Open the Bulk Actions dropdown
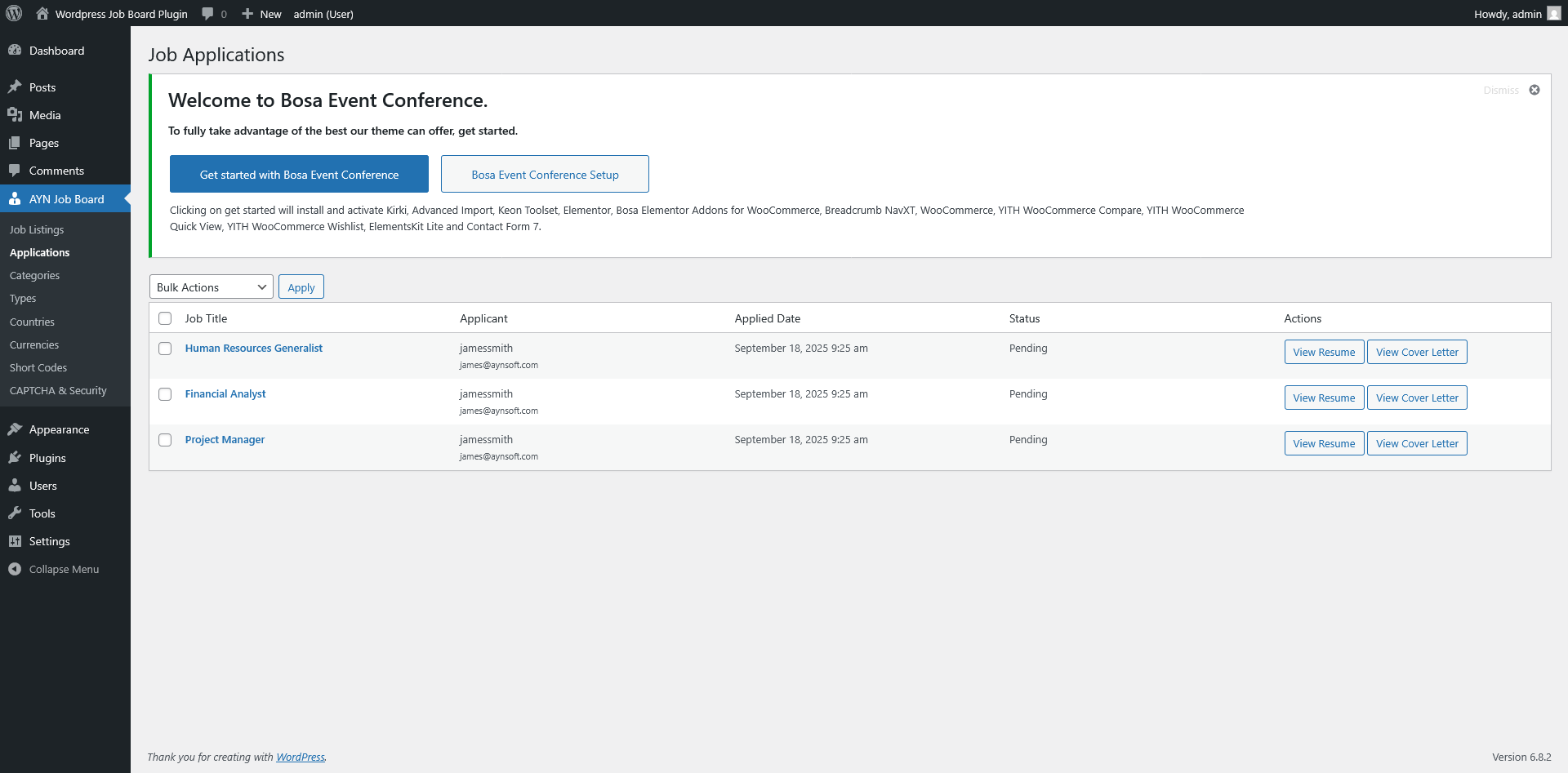Image resolution: width=1568 pixels, height=773 pixels. click(x=211, y=287)
